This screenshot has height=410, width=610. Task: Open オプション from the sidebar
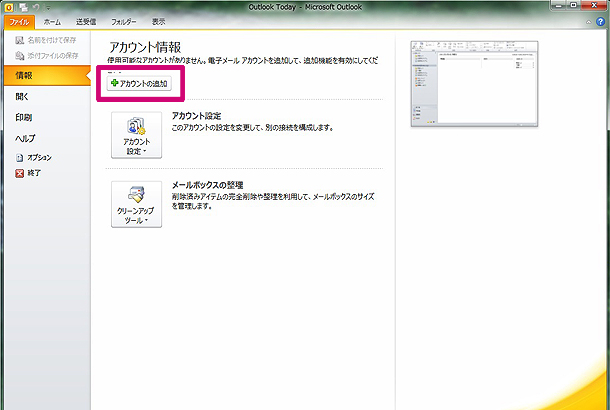[x=34, y=158]
